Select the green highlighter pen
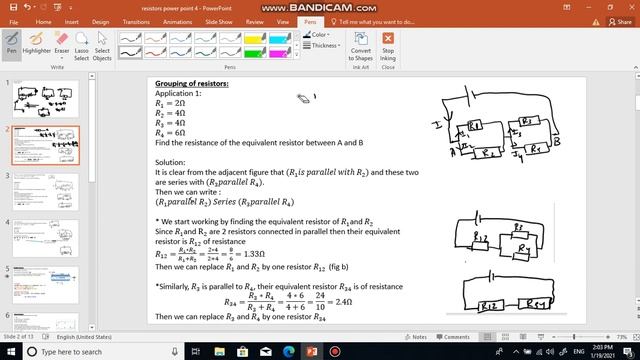640x360 pixels. 255,52
